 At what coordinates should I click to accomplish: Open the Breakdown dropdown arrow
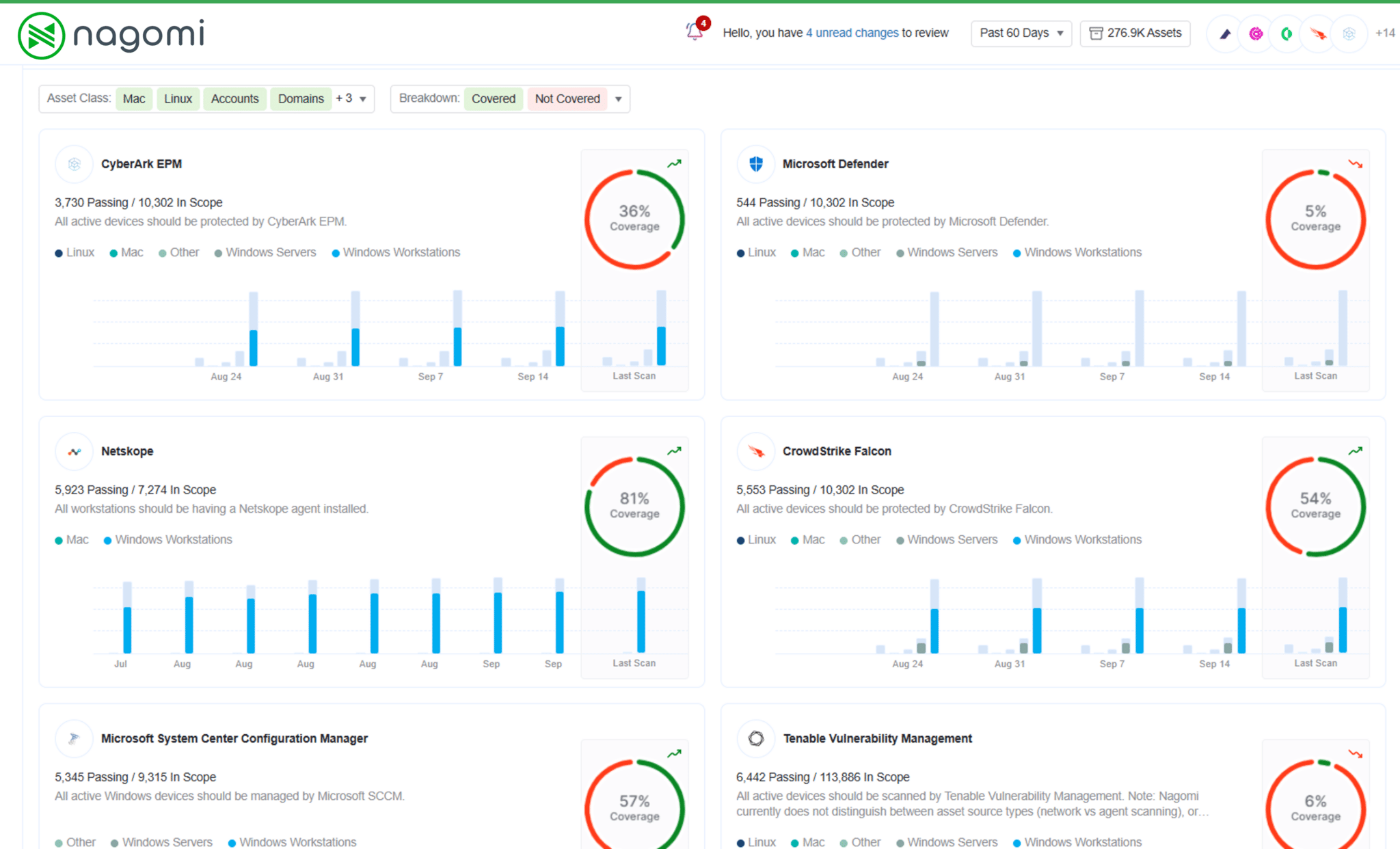click(x=617, y=98)
